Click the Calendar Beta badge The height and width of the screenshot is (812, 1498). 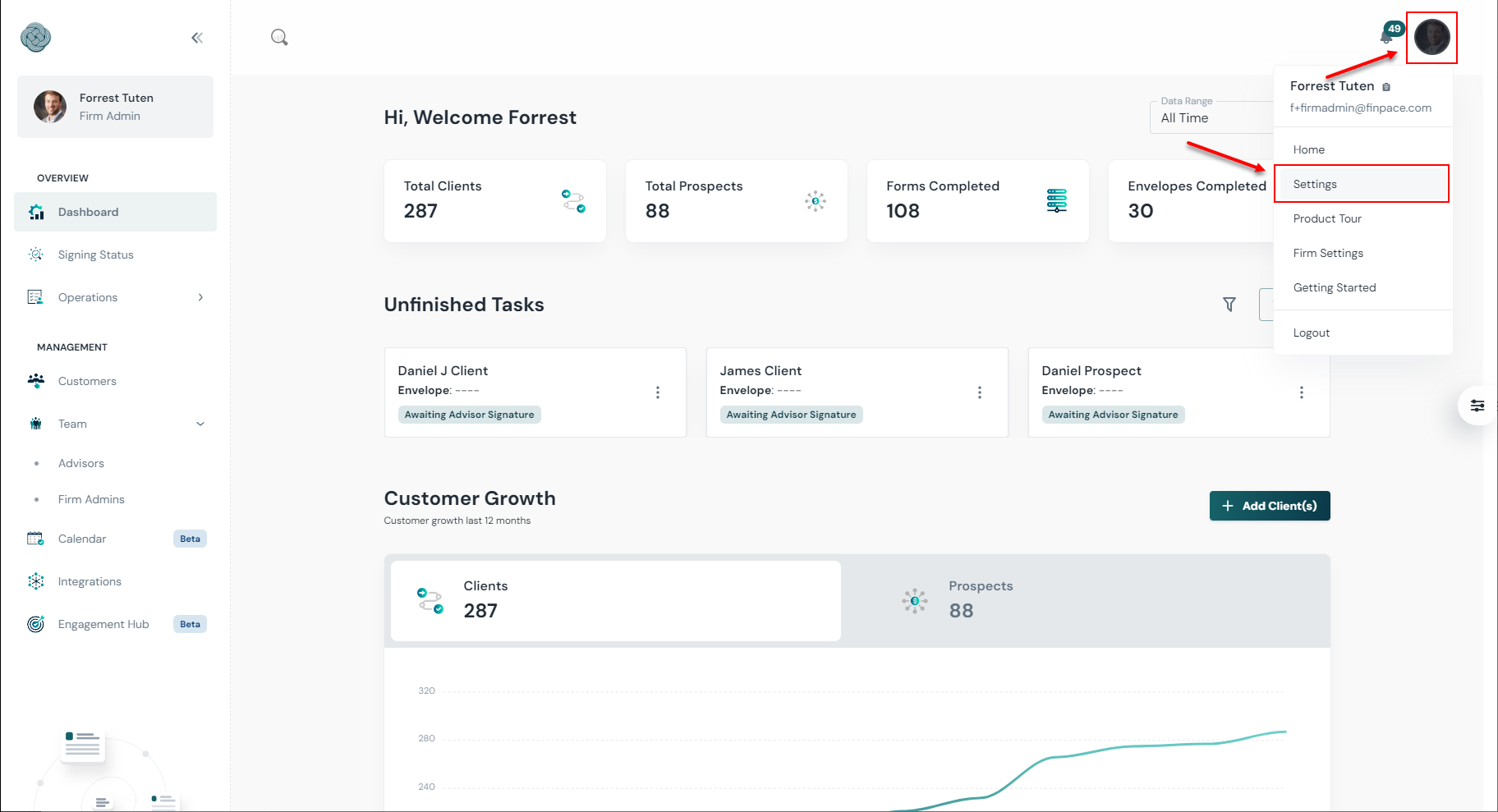tap(190, 539)
